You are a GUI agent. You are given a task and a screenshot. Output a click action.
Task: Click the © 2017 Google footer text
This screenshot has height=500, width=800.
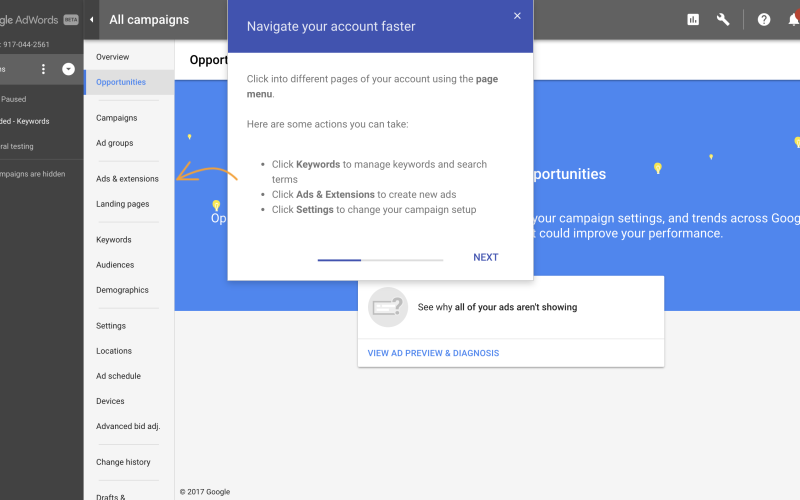(205, 492)
